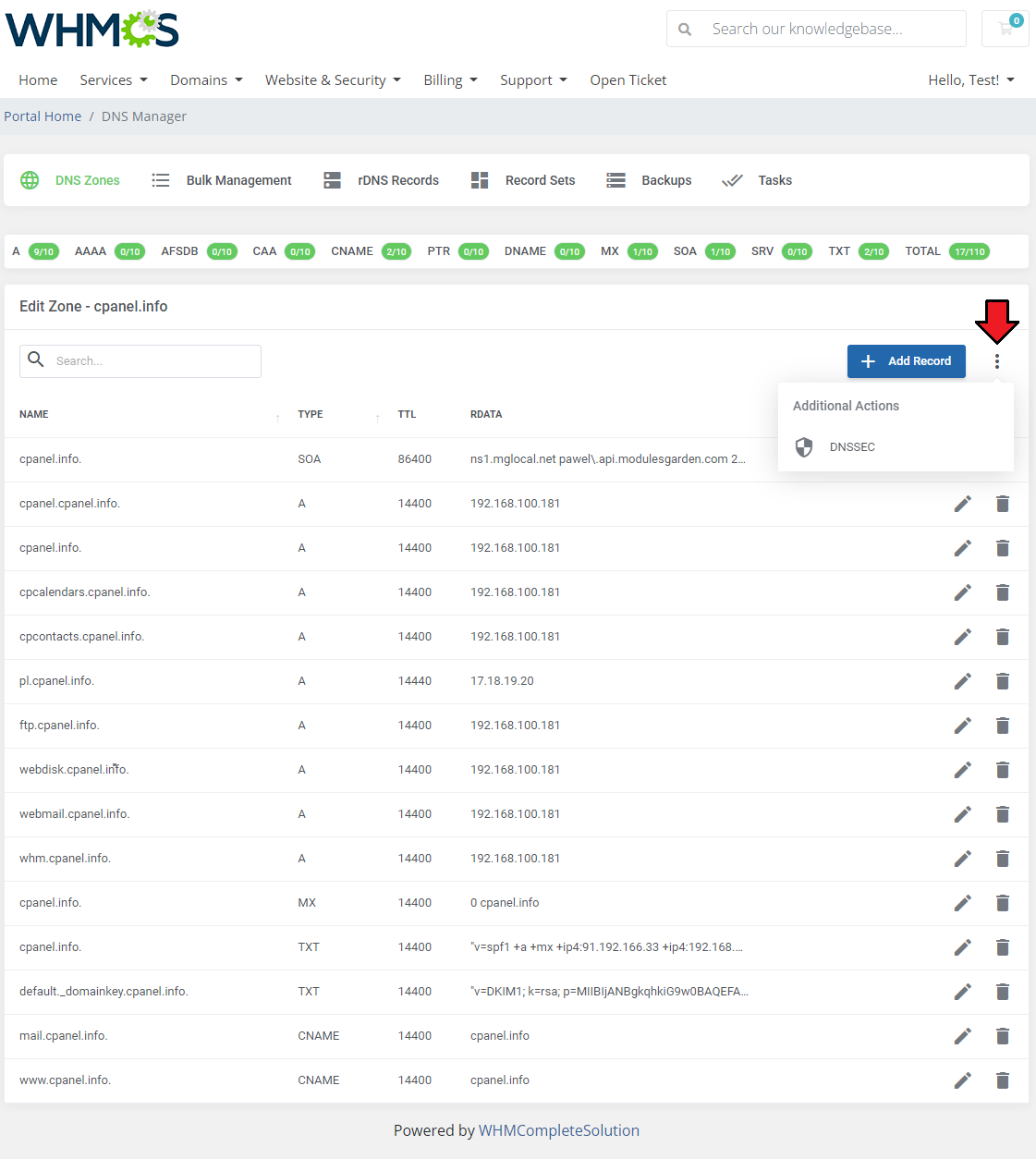
Task: Delete the MX record for cpanel.info.
Action: point(1003,903)
